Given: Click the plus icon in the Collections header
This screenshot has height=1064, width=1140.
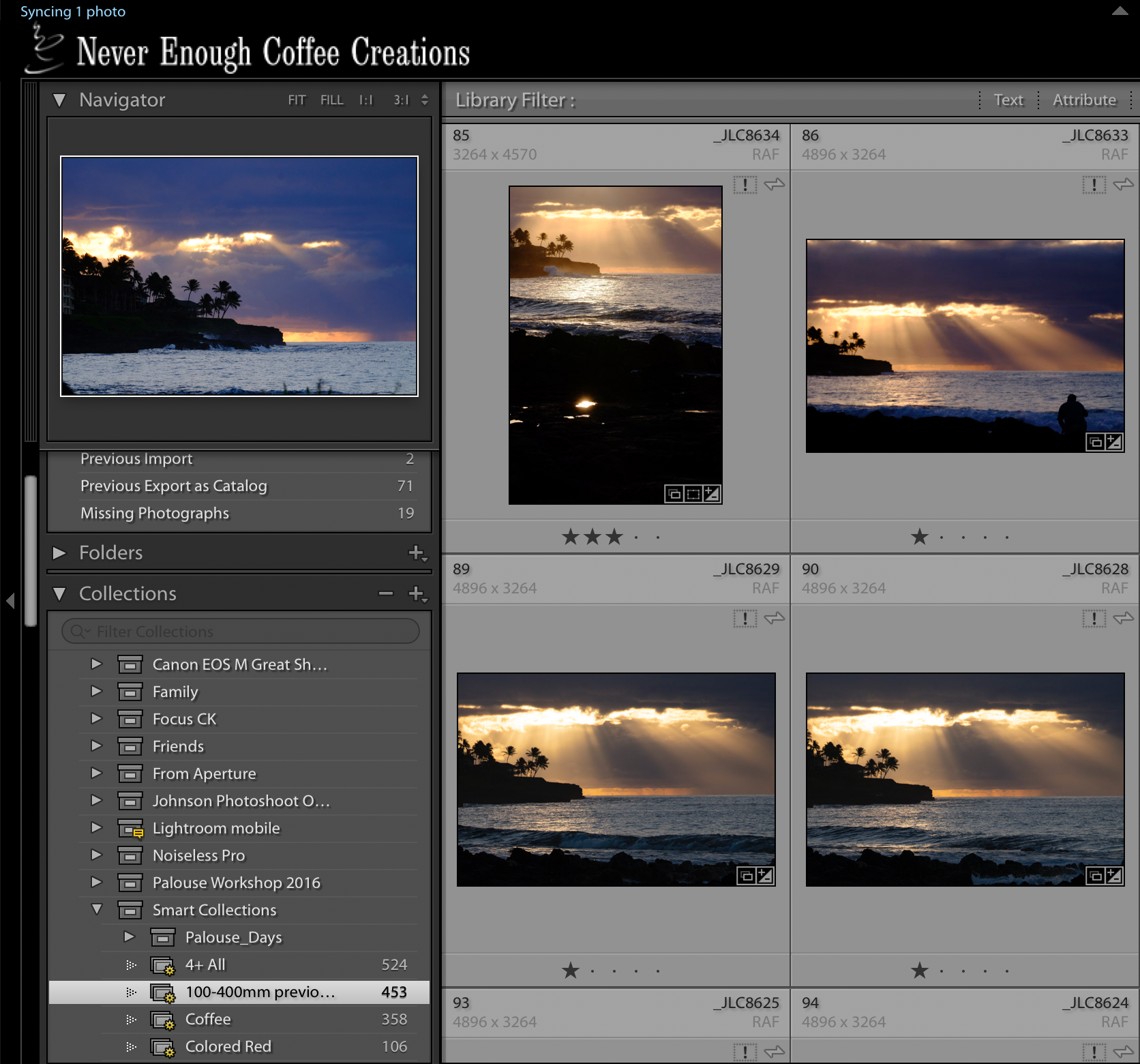Looking at the screenshot, I should [417, 593].
